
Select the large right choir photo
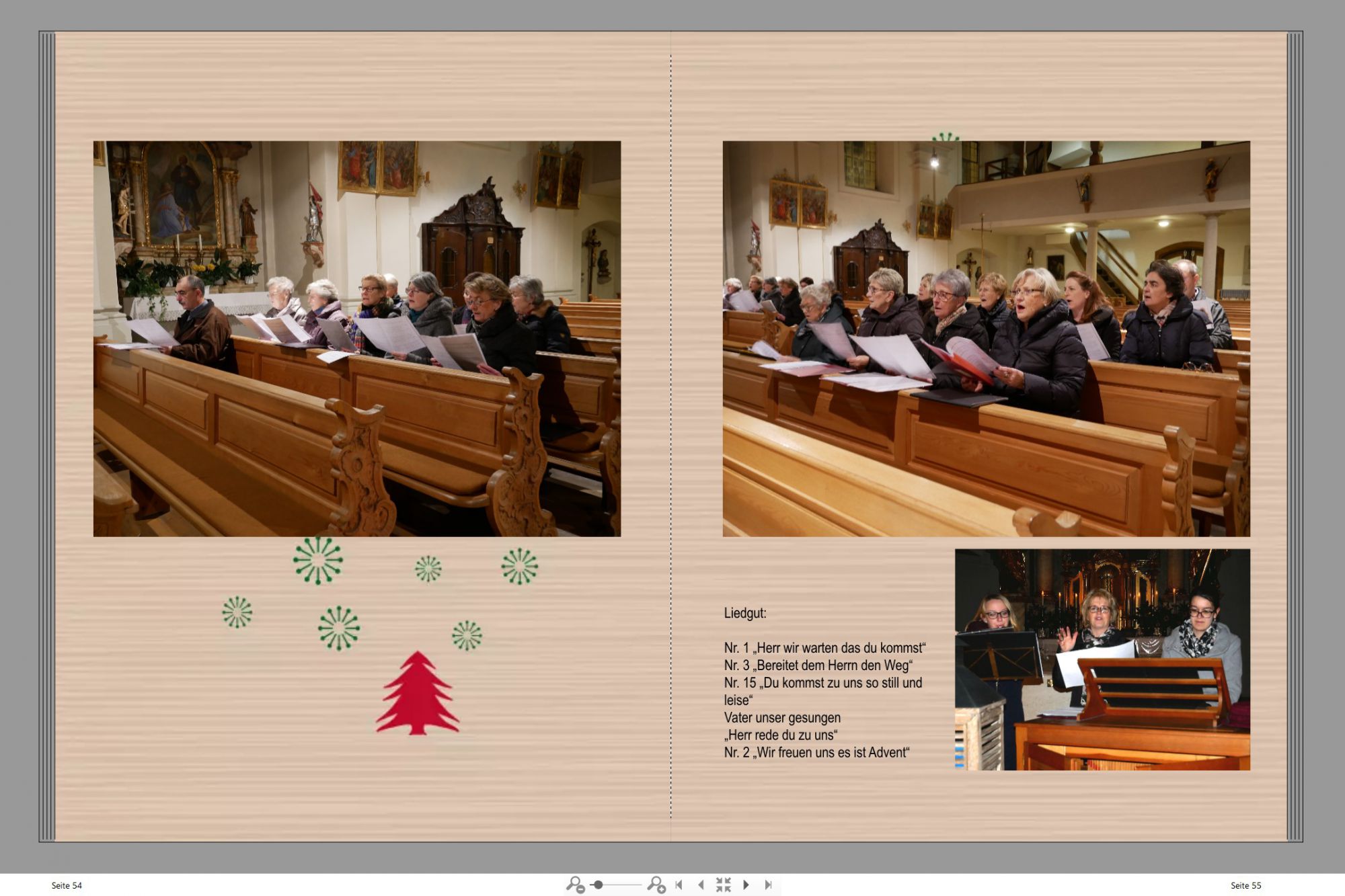pyautogui.click(x=986, y=339)
